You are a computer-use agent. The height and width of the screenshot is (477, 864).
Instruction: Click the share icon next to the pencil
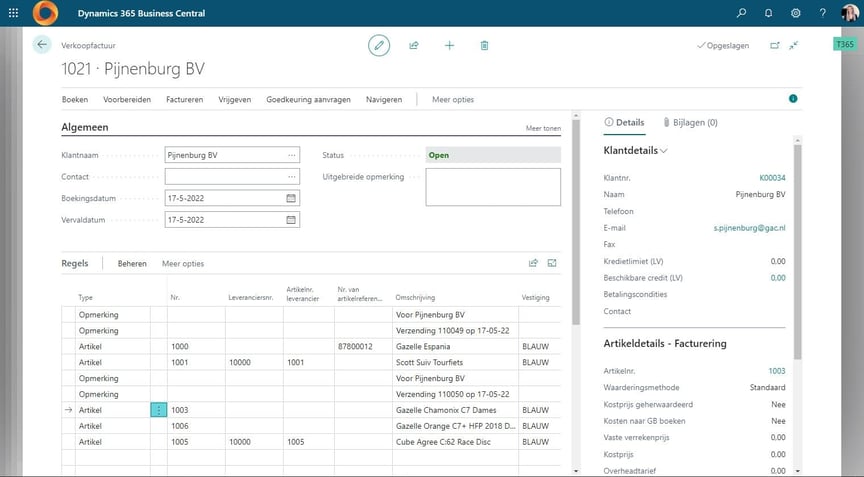tap(414, 45)
